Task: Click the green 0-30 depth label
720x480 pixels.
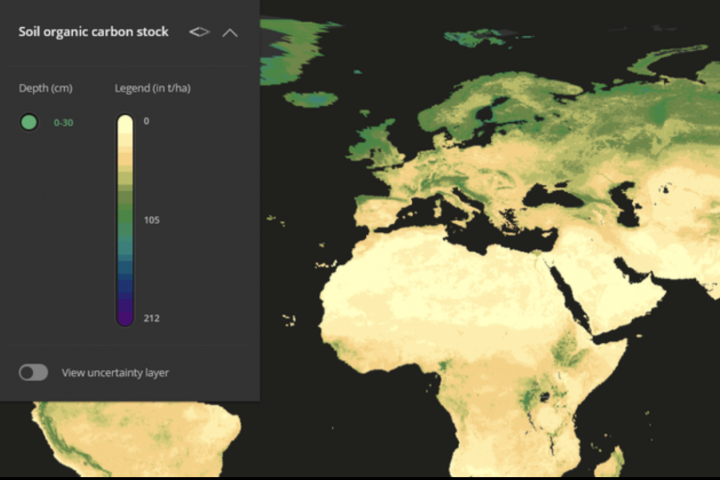Action: coord(63,122)
